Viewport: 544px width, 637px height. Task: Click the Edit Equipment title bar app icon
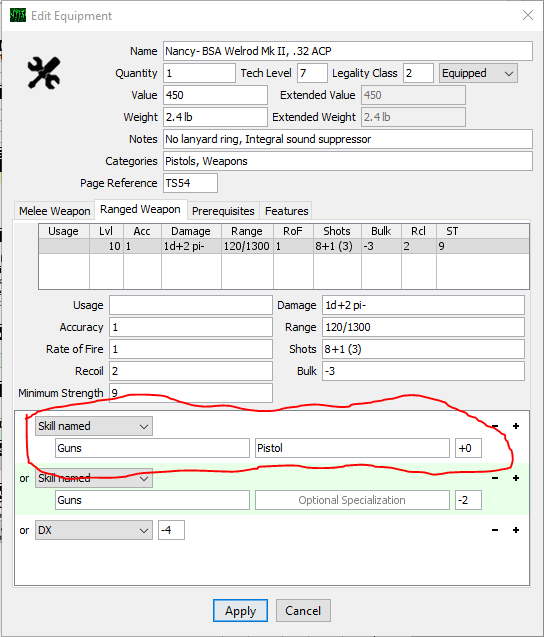tap(18, 15)
